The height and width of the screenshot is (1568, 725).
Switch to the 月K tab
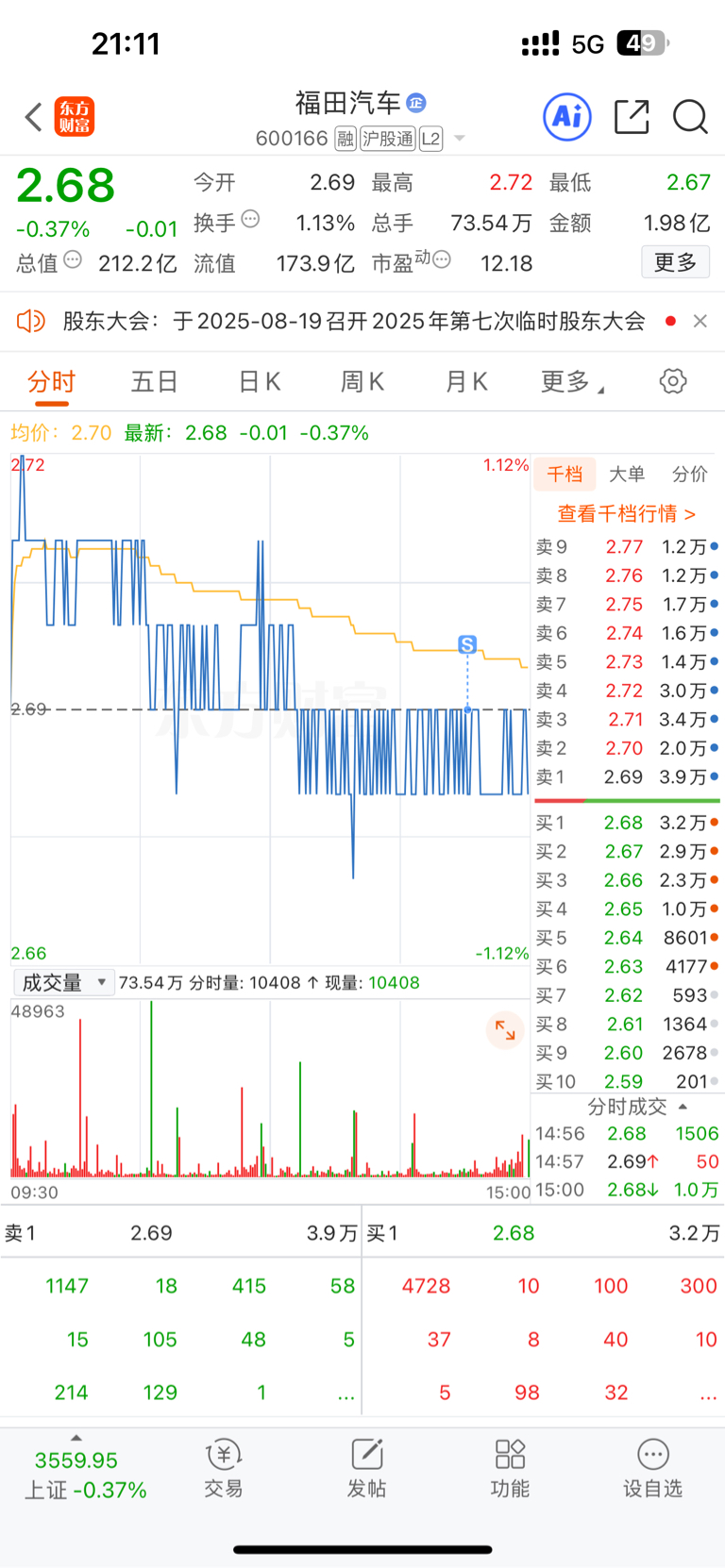tap(466, 382)
